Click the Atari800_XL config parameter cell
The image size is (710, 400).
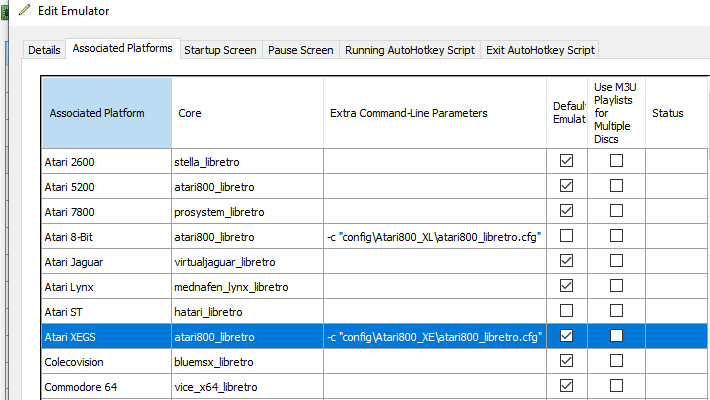(435, 237)
